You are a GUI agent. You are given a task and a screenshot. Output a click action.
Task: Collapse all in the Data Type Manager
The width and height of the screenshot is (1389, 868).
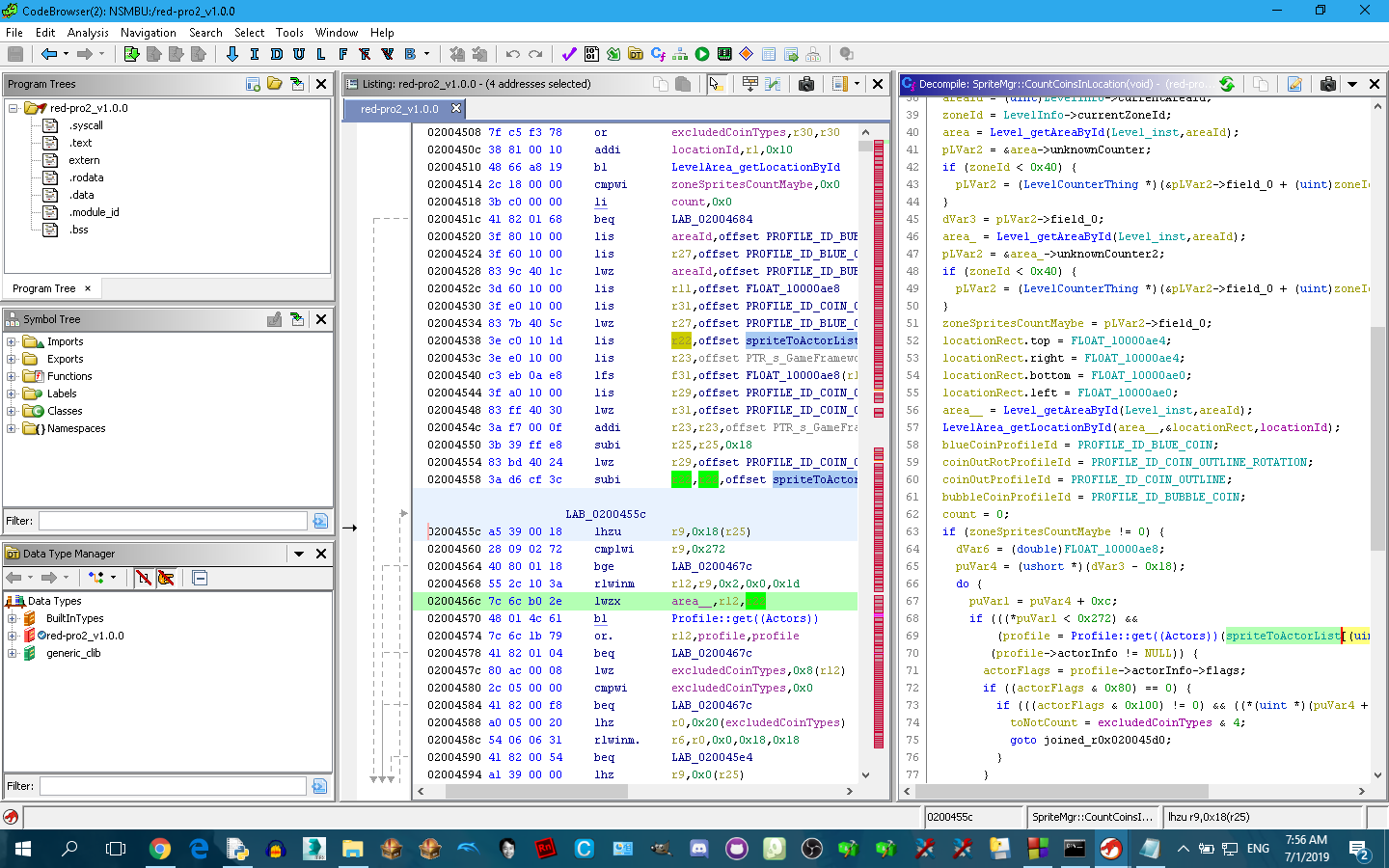[x=200, y=578]
